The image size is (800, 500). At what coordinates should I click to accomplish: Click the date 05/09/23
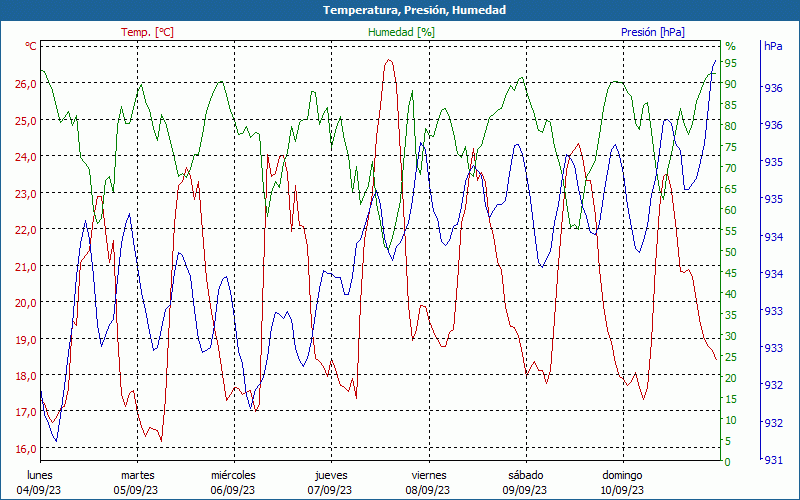136,490
